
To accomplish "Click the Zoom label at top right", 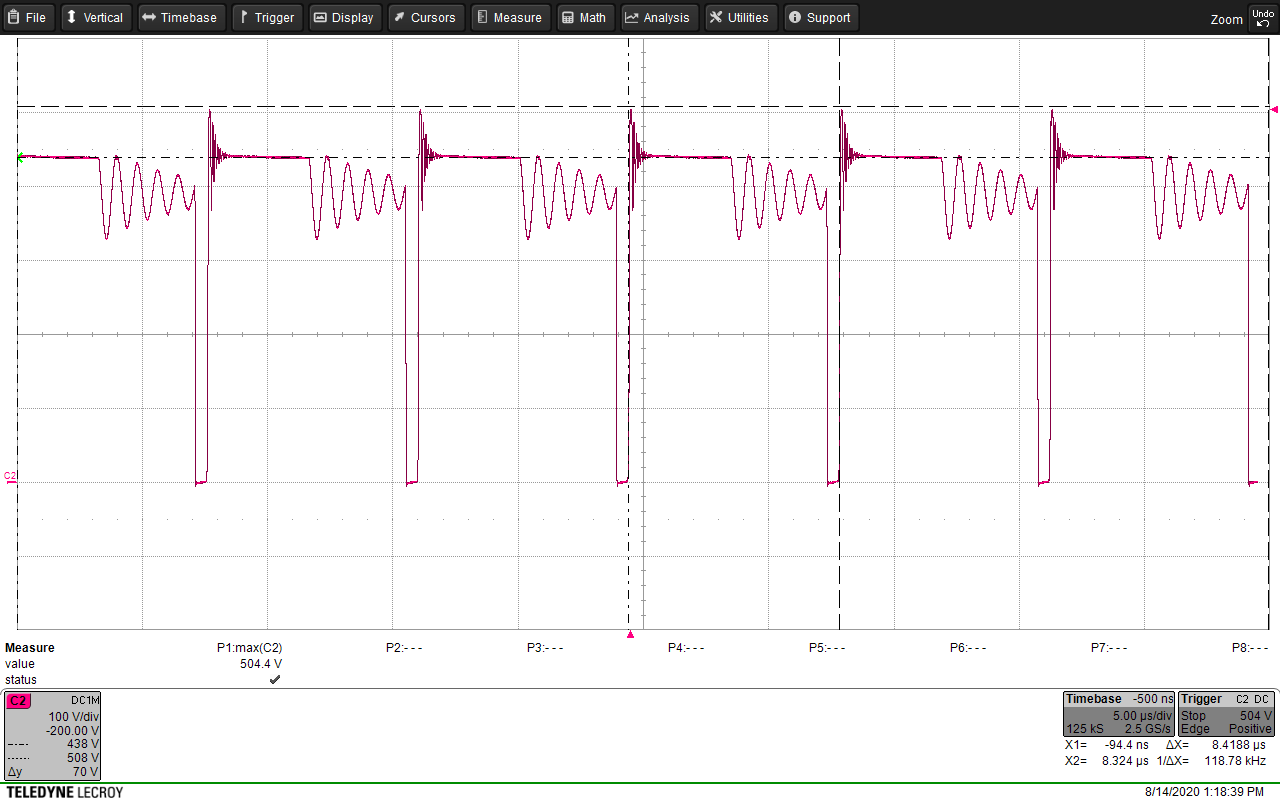I will pyautogui.click(x=1226, y=19).
